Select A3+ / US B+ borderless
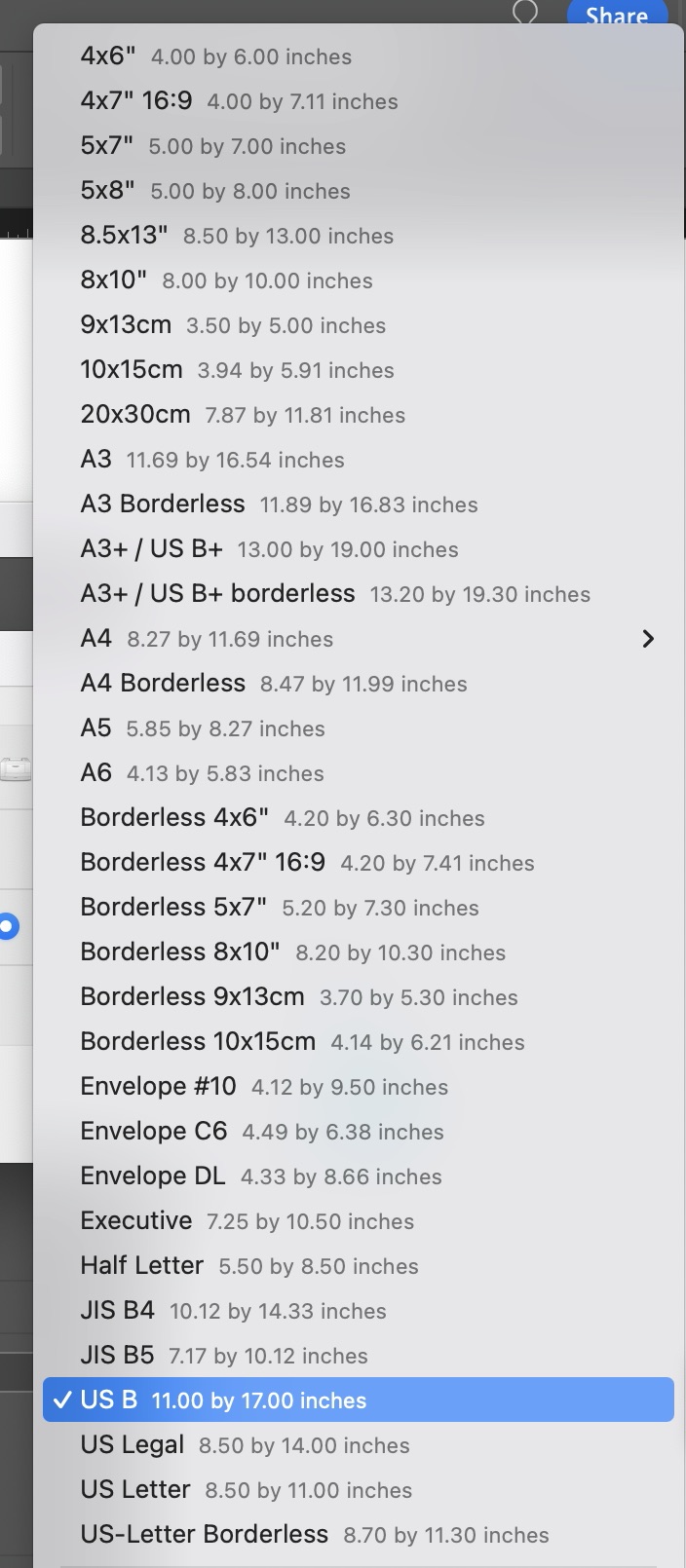The height and width of the screenshot is (1568, 686). pos(335,593)
